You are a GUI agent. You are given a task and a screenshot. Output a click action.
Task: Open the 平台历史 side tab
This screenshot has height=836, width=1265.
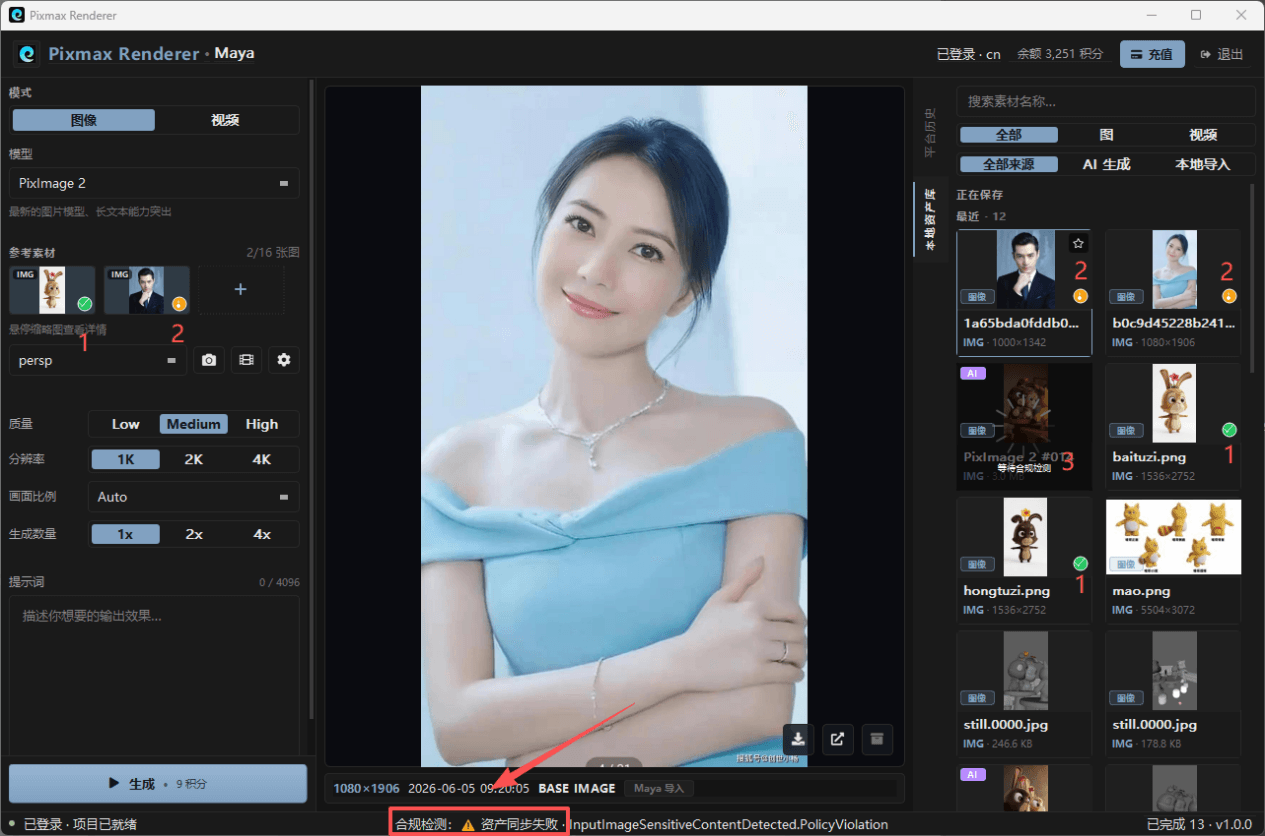tap(930, 132)
